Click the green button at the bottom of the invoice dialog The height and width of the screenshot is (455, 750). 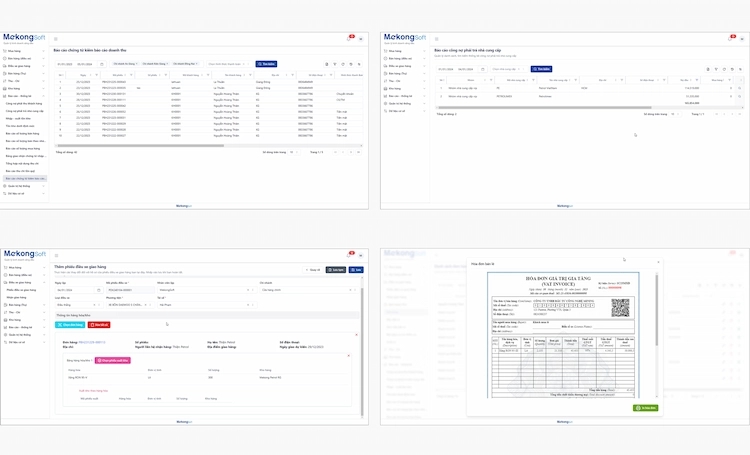[x=644, y=408]
